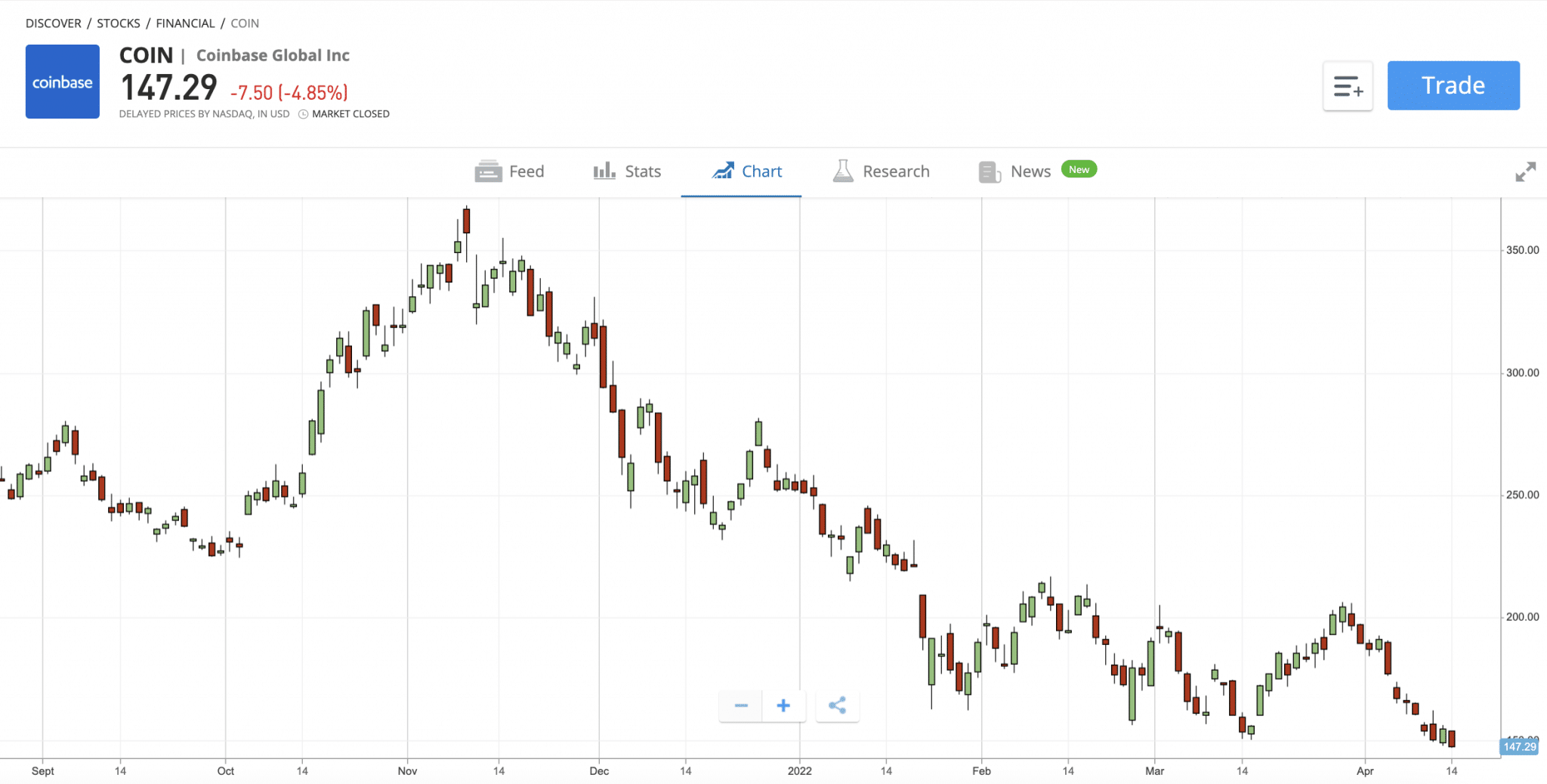Zoom in the chart with plus button
Screen dimensions: 1547x784
point(783,705)
